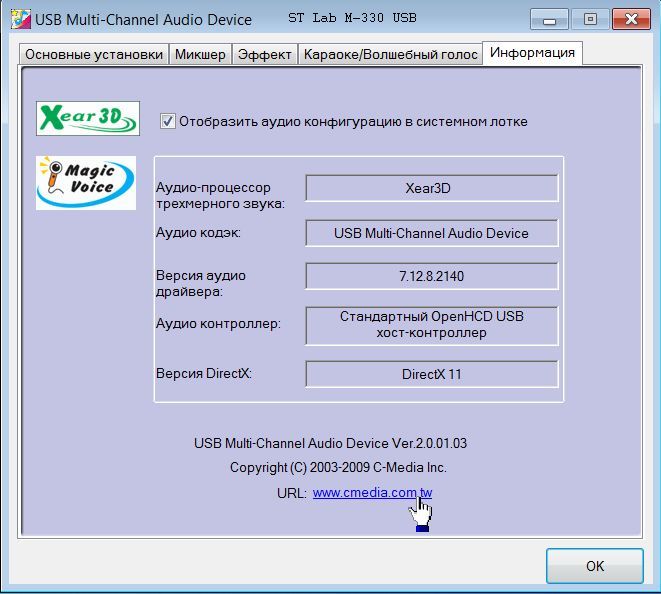Close the USB Multi-Channel Audio Device window
The height and width of the screenshot is (594, 661).
click(x=631, y=19)
